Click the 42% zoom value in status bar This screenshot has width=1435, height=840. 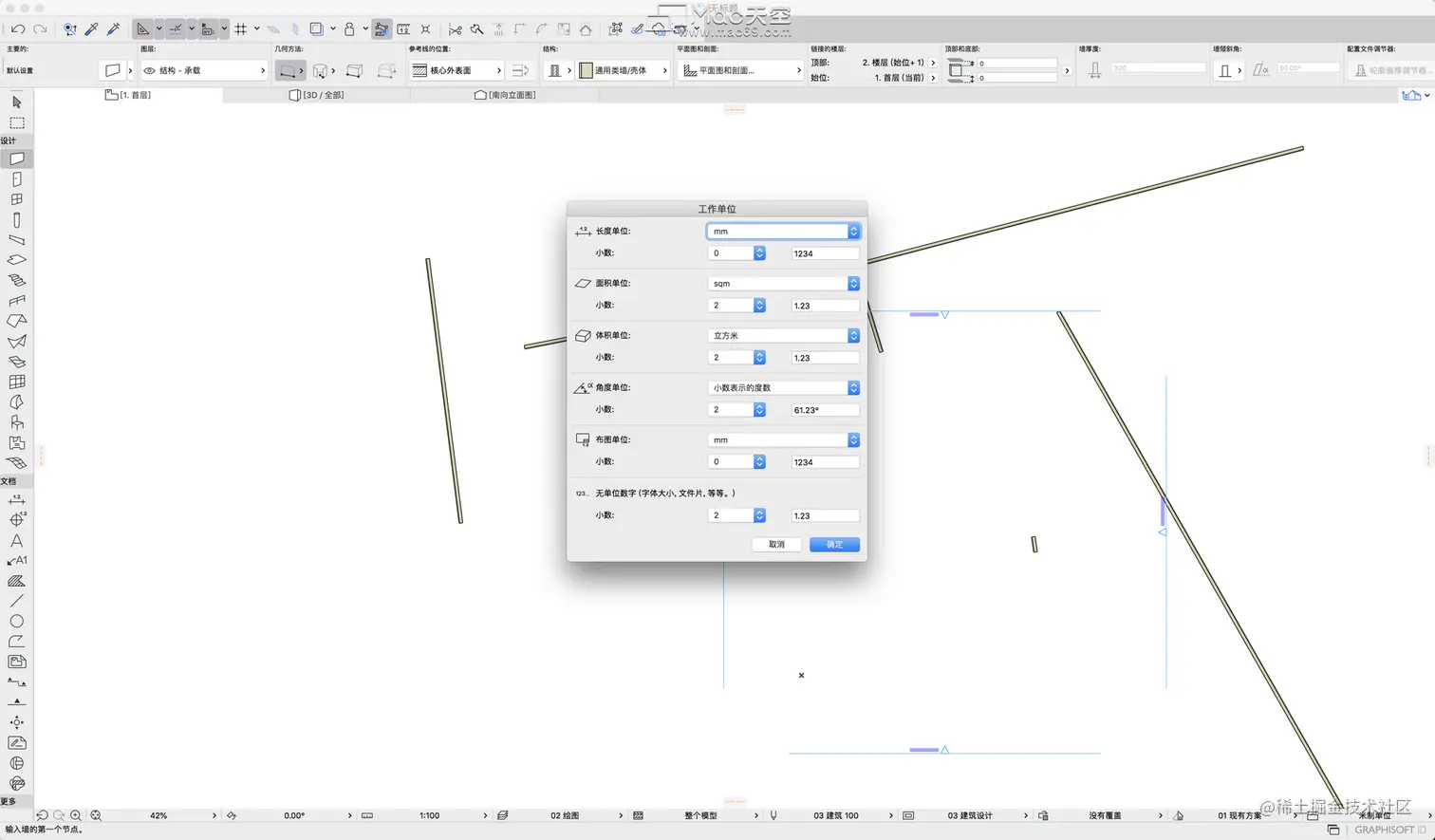[x=158, y=815]
